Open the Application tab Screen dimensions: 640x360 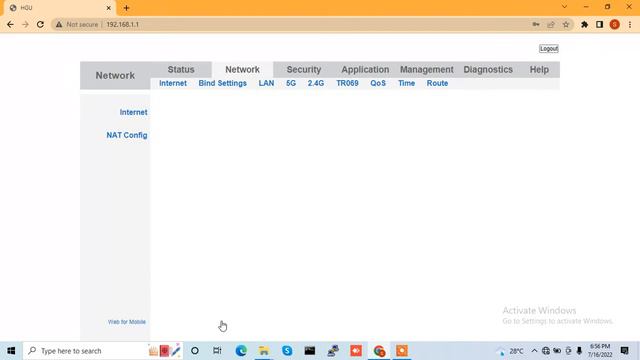365,69
